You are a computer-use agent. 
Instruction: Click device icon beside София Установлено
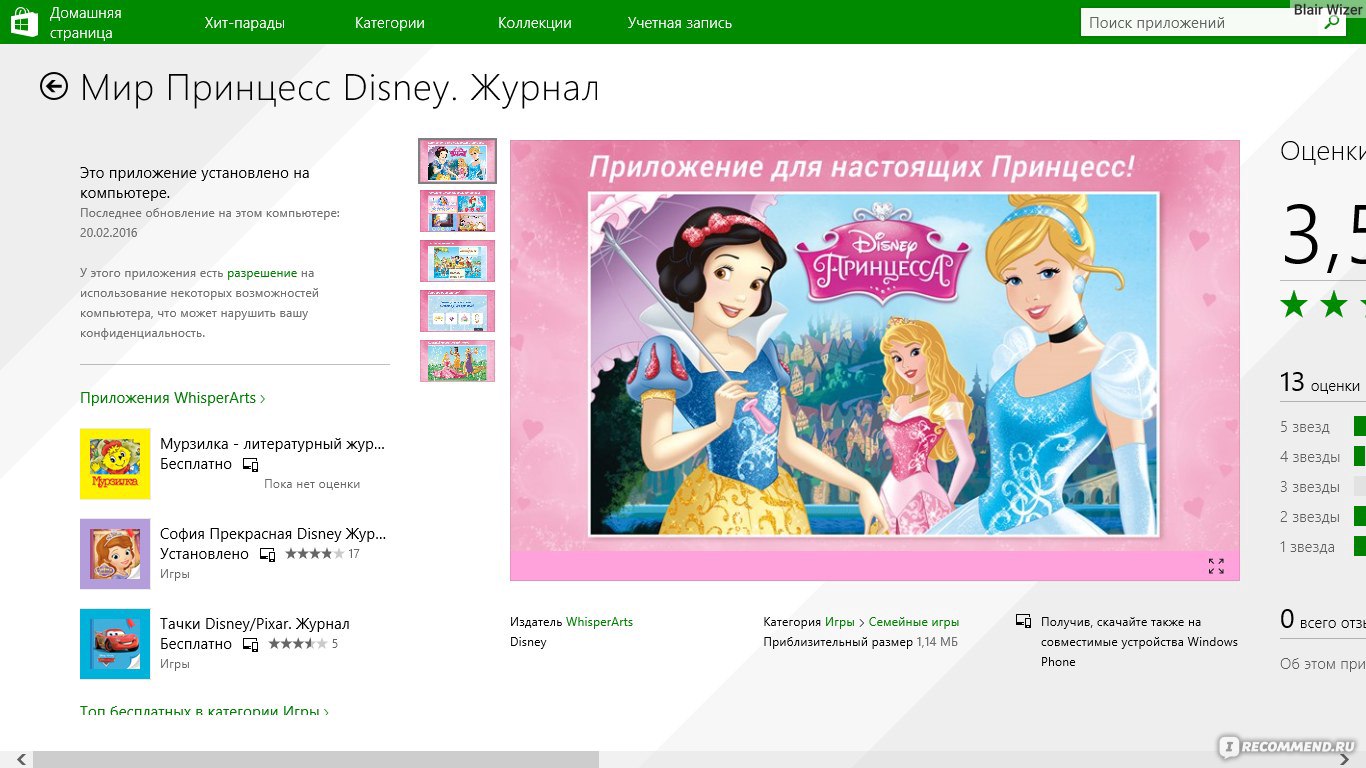pyautogui.click(x=267, y=555)
